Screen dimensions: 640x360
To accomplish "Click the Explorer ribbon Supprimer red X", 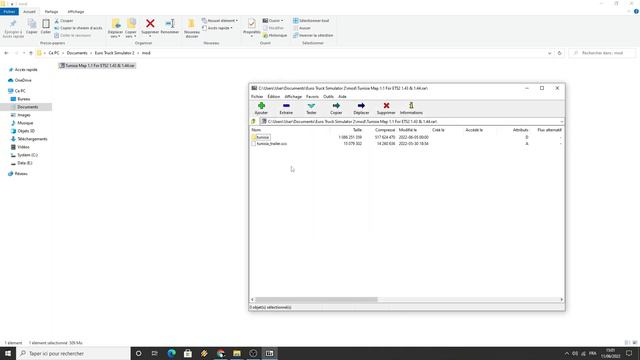I will (x=150, y=24).
